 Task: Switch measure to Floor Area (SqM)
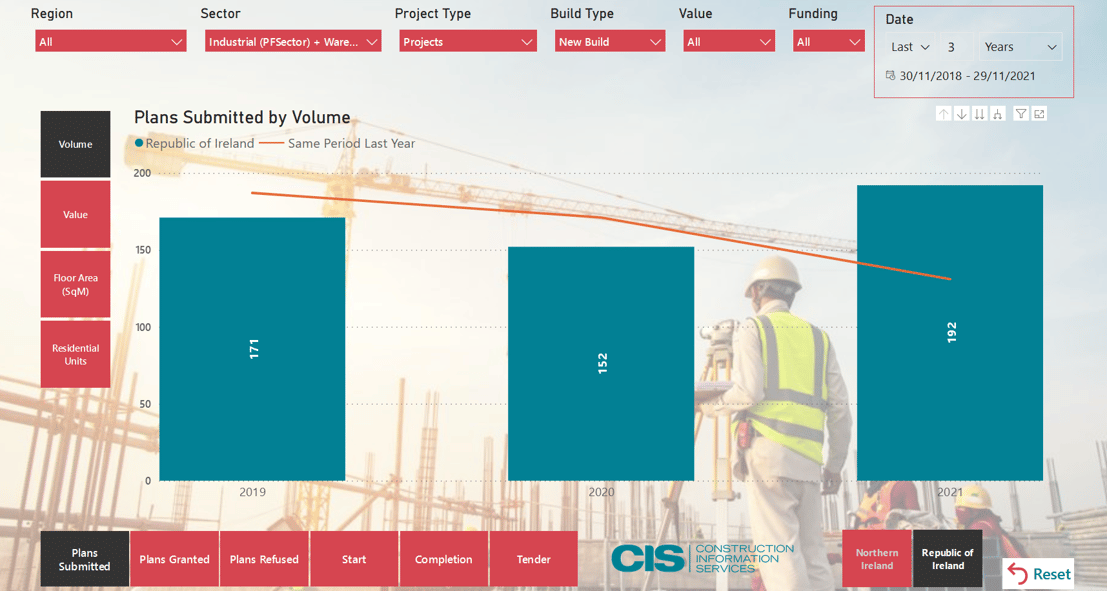76,284
